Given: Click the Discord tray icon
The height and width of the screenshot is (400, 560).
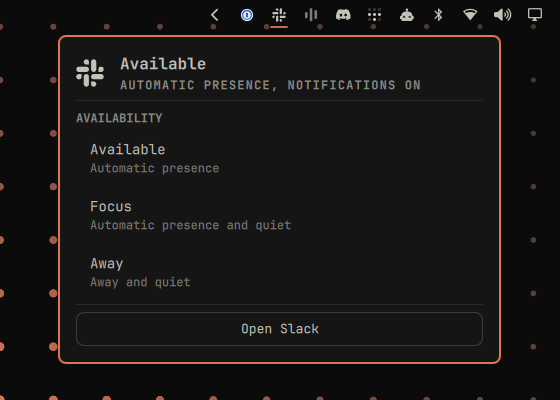Looking at the screenshot, I should point(343,15).
